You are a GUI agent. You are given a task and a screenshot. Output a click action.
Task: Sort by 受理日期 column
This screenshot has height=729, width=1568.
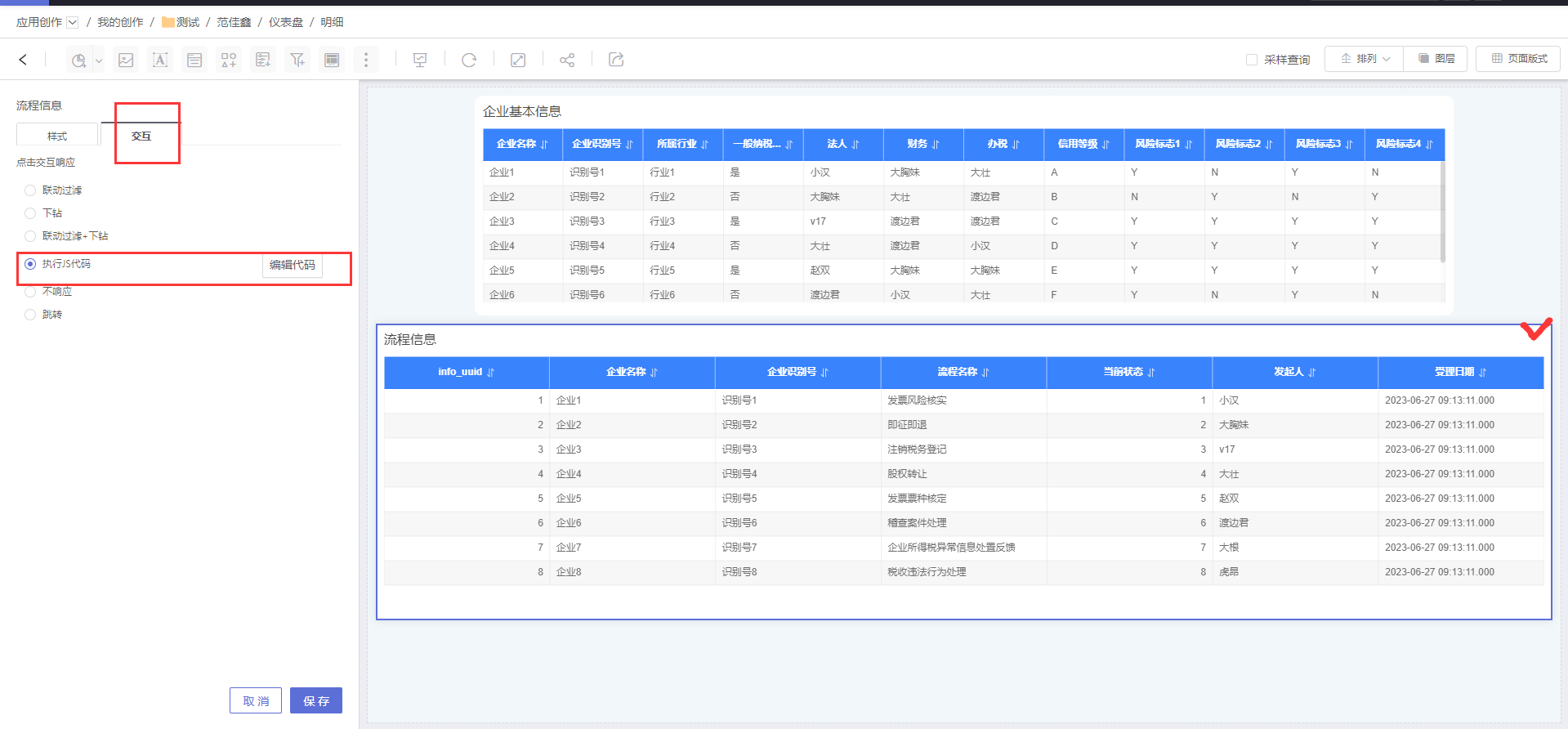click(x=1482, y=373)
